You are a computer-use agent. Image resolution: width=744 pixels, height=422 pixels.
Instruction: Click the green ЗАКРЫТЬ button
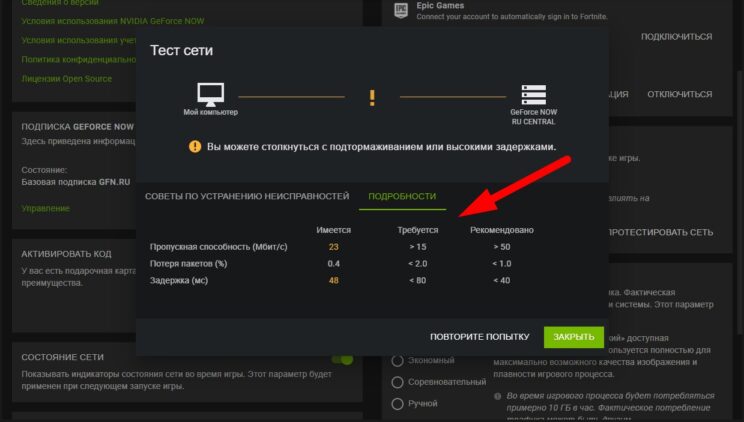click(x=574, y=337)
